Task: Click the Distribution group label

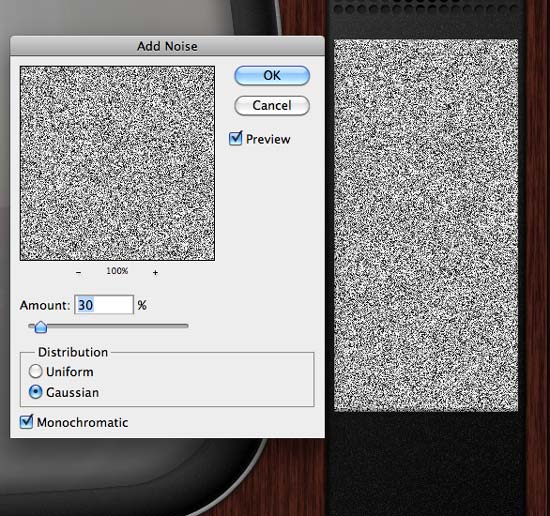Action: point(73,352)
